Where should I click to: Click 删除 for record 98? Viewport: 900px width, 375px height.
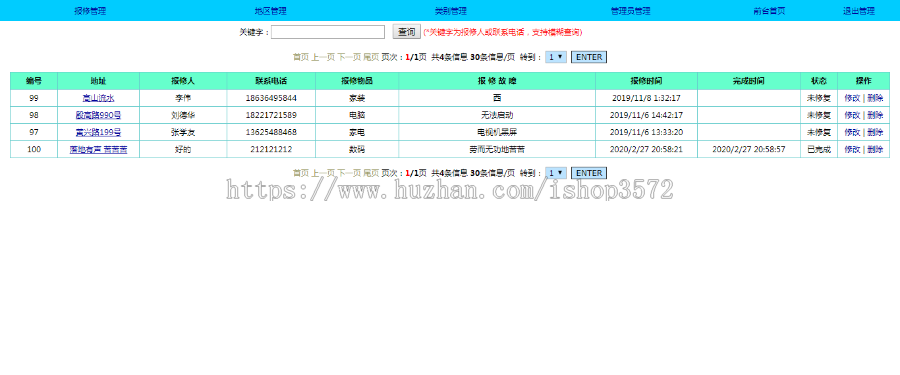tap(875, 115)
